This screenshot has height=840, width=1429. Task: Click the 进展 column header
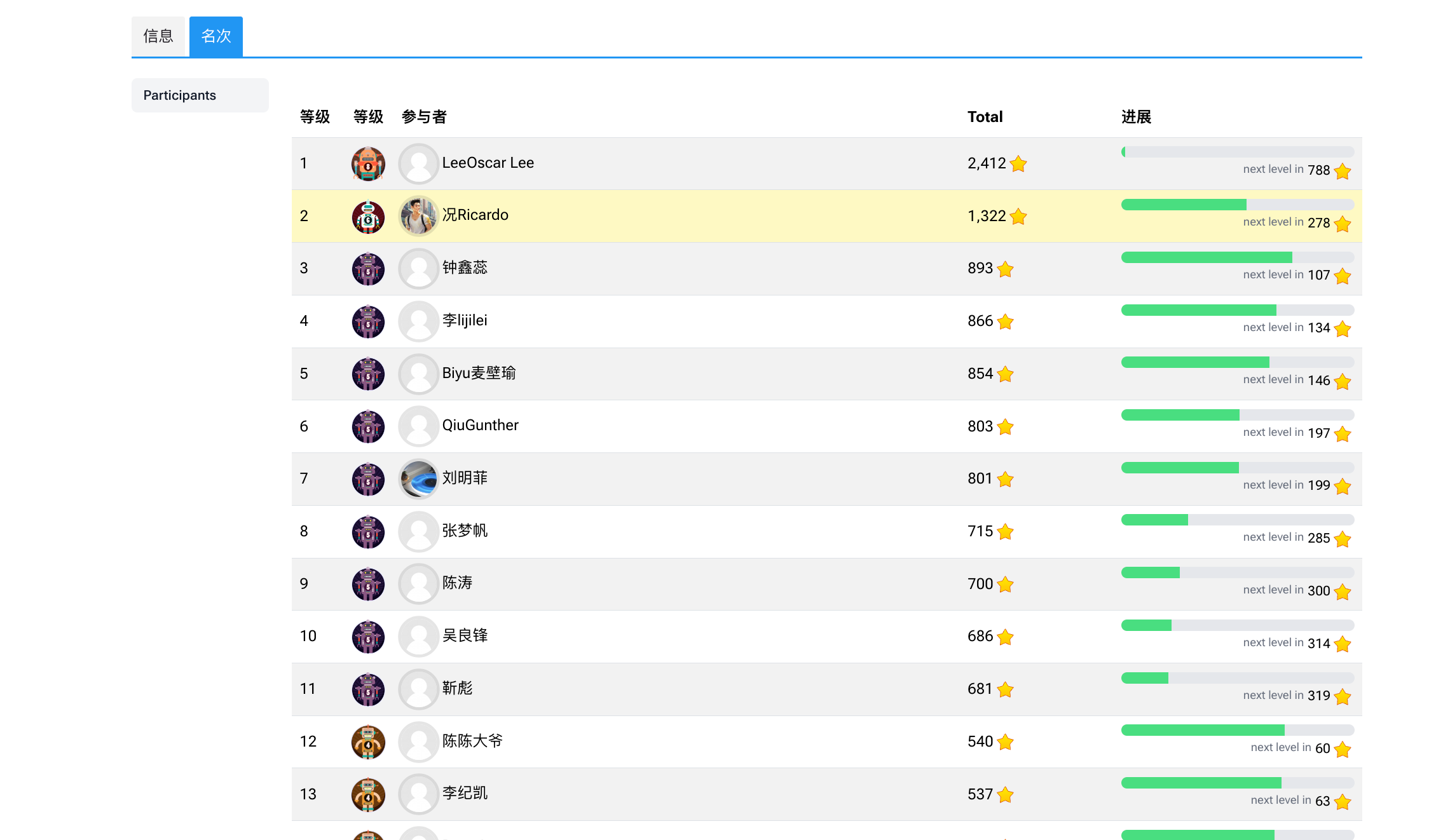(1136, 117)
